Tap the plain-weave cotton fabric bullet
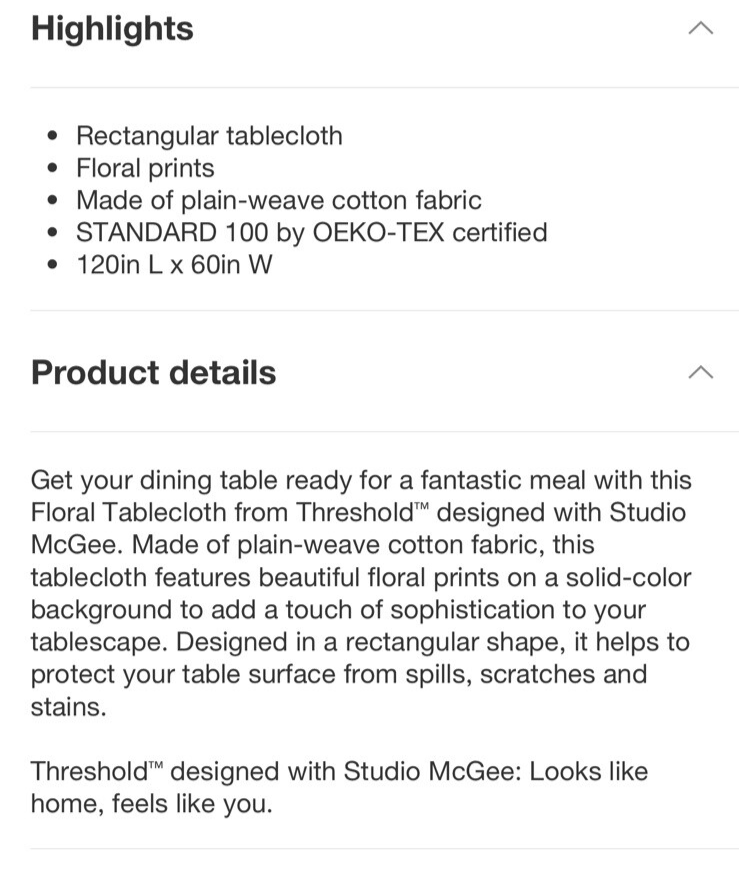Image resolution: width=739 pixels, height=878 pixels. point(279,200)
